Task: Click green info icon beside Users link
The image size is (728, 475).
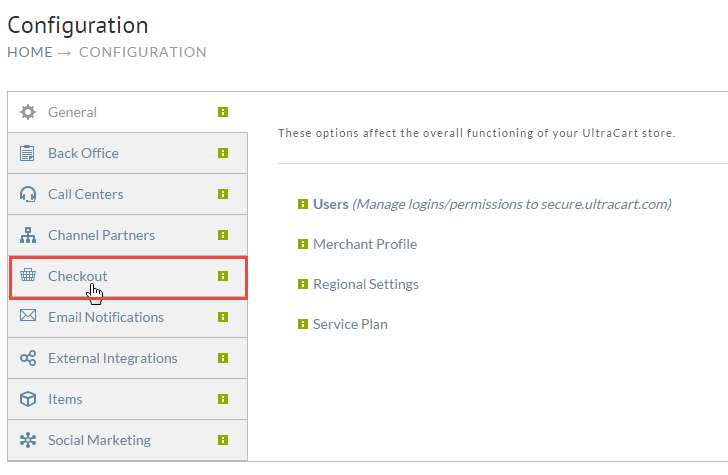Action: pyautogui.click(x=303, y=204)
